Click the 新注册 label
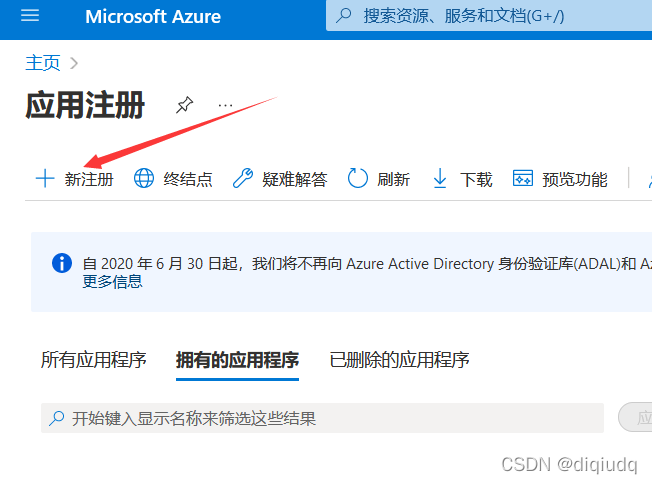The height and width of the screenshot is (484, 652). (x=89, y=180)
